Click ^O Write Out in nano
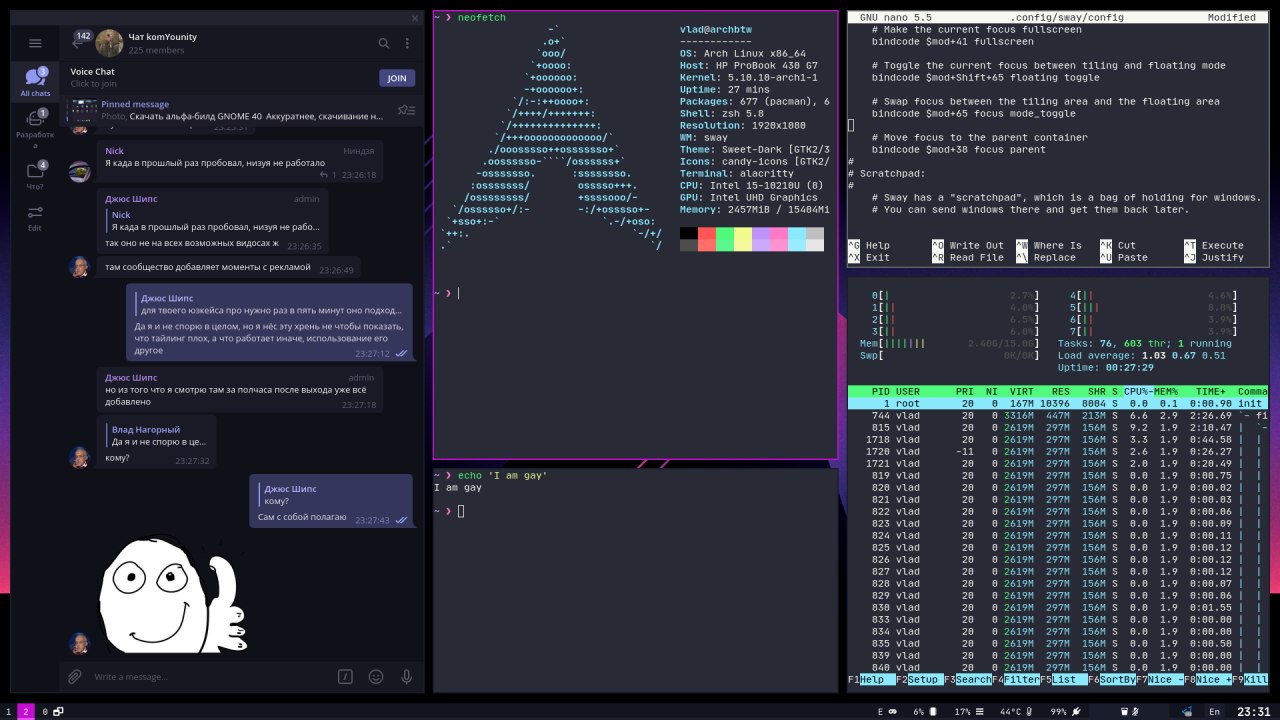1280x720 pixels. pyautogui.click(x=968, y=245)
